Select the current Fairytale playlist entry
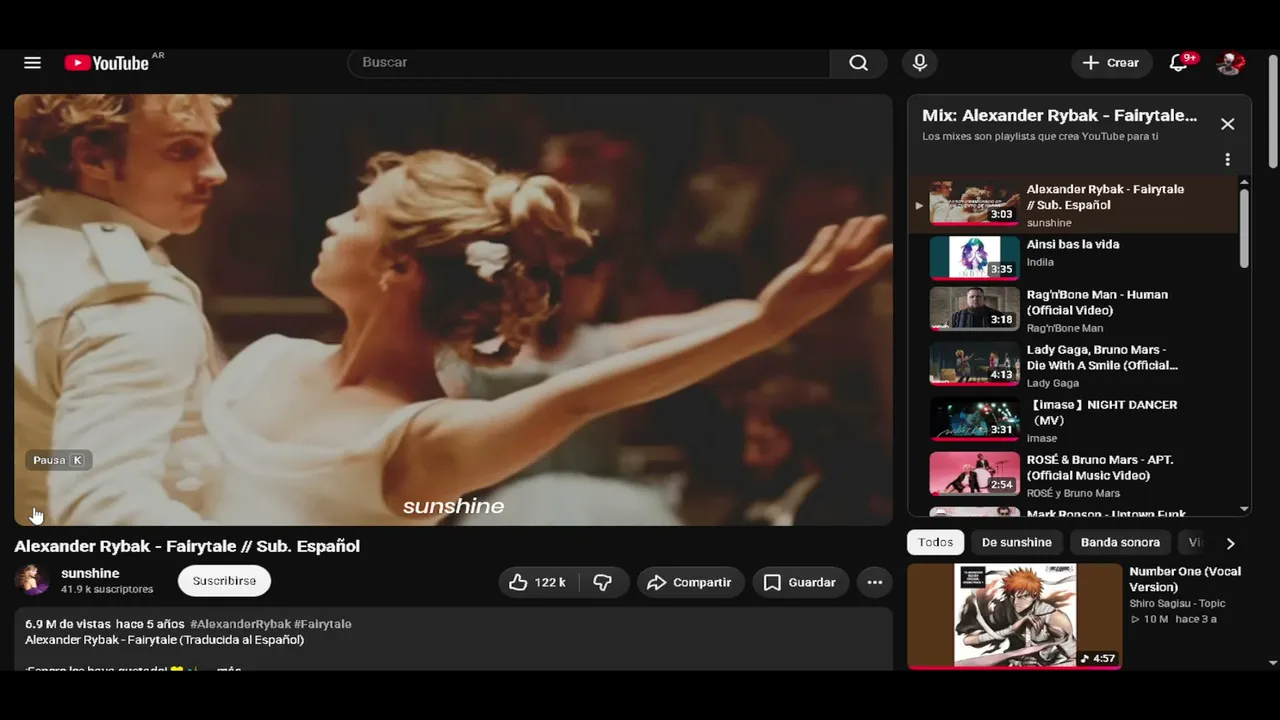The height and width of the screenshot is (720, 1280). pyautogui.click(x=1073, y=205)
